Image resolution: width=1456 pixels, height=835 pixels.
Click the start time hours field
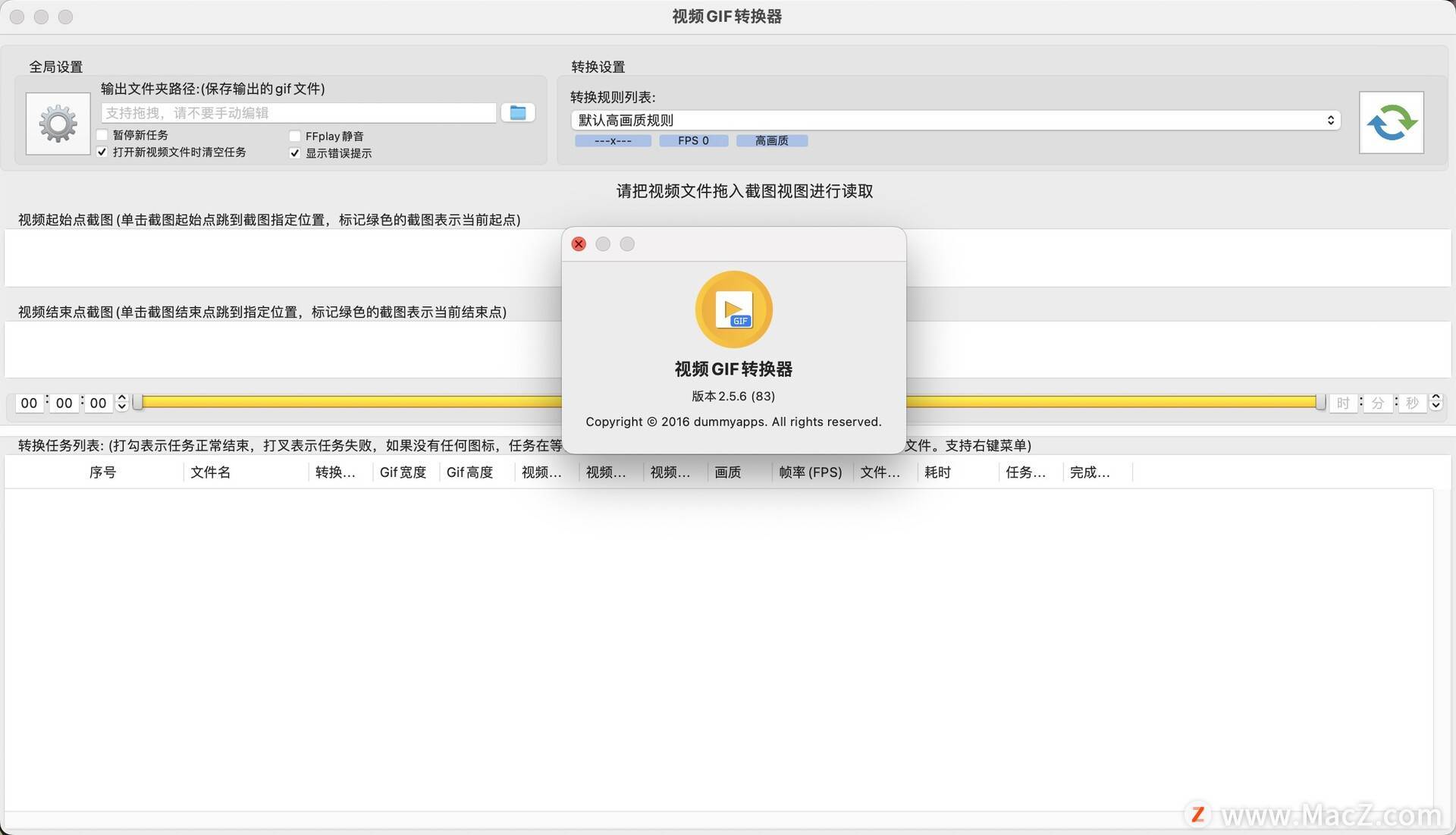(x=29, y=403)
